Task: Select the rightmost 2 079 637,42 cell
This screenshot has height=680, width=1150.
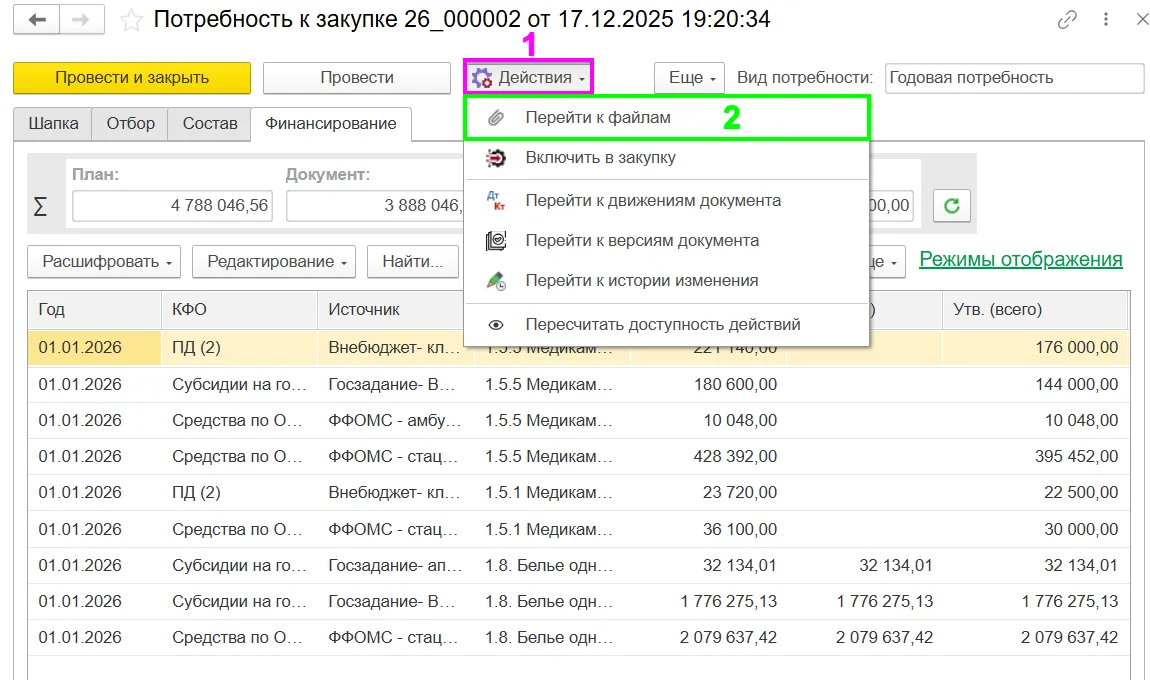Action: (x=1035, y=637)
